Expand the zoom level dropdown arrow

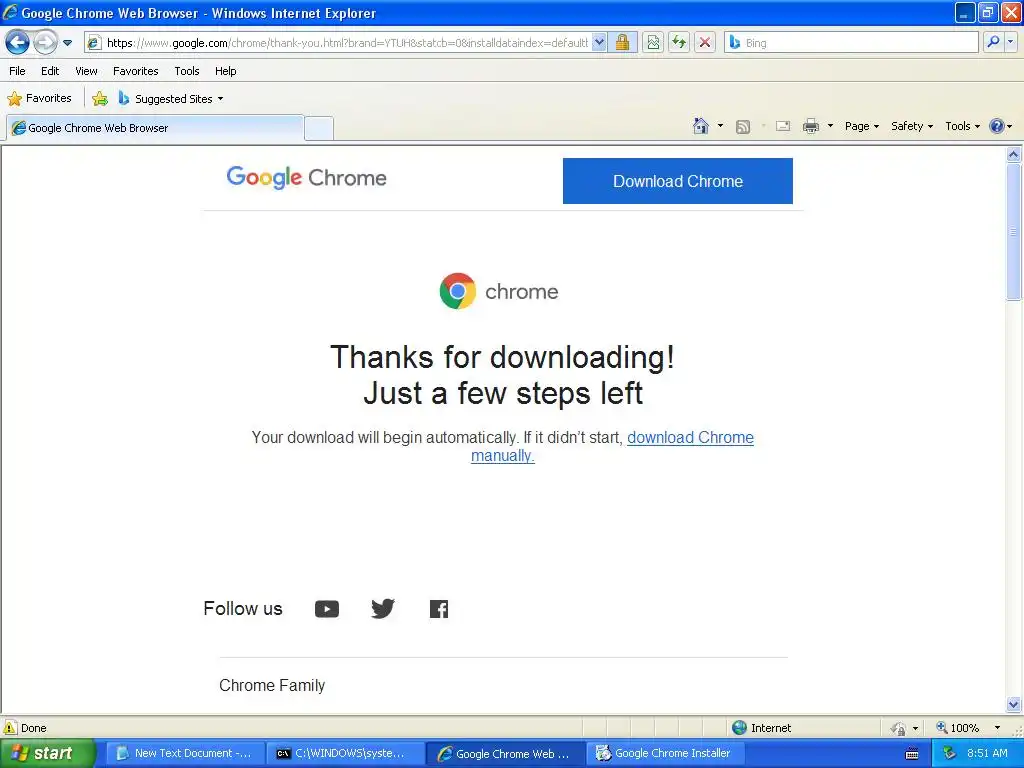pos(997,728)
